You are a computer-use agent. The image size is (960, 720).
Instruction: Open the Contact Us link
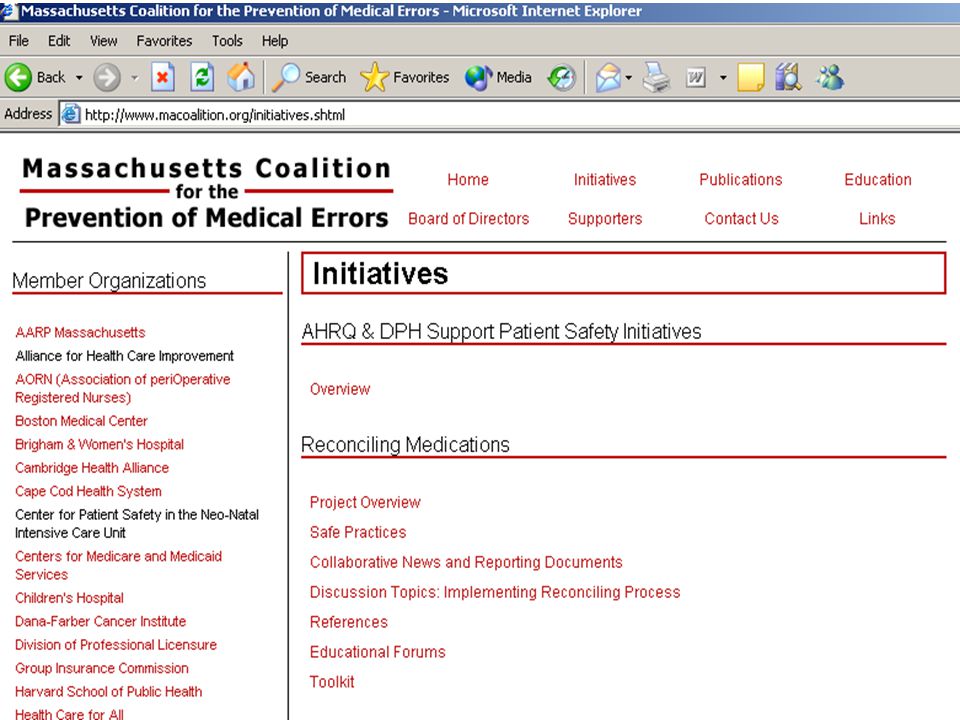[x=741, y=219]
